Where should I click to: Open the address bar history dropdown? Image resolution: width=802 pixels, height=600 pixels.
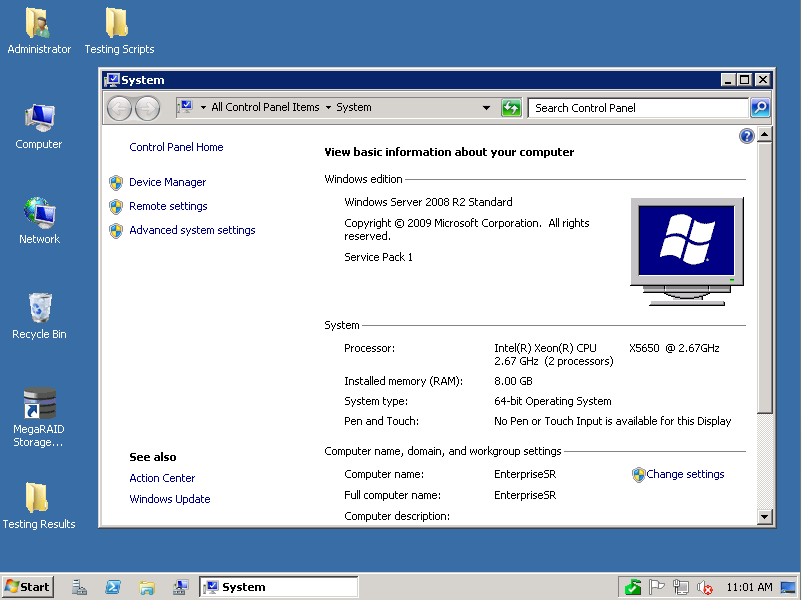[x=486, y=108]
